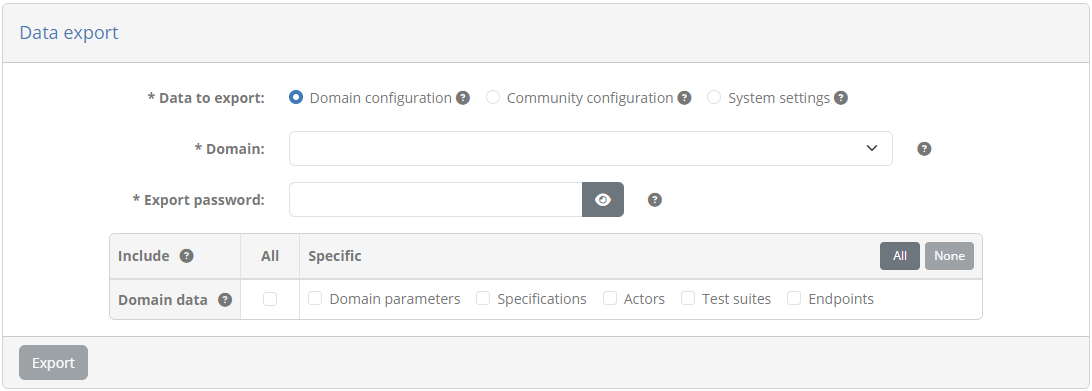Expand the Domain dropdown list
The width and height of the screenshot is (1092, 391).
pos(591,148)
